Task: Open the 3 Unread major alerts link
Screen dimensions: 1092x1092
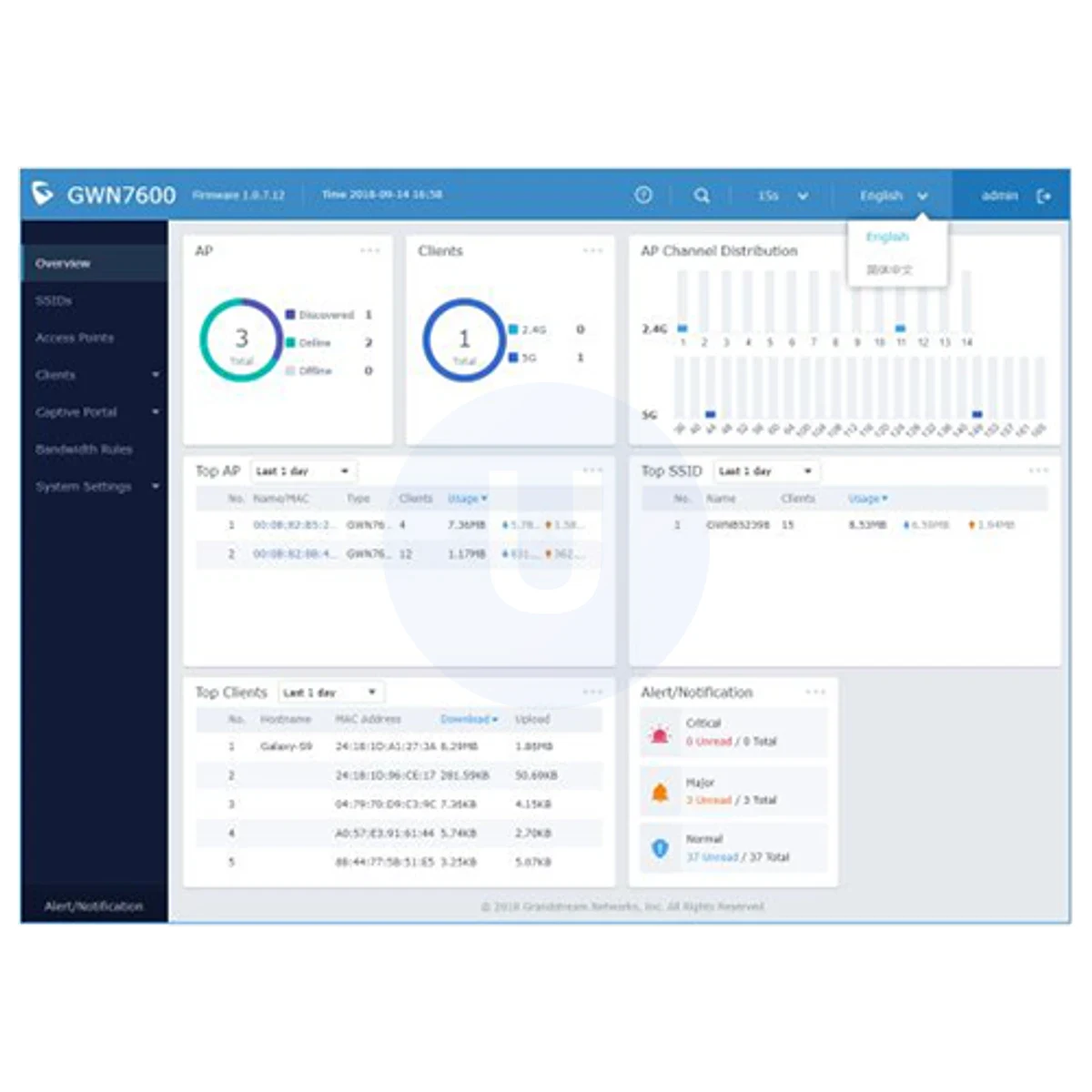Action: [x=709, y=800]
